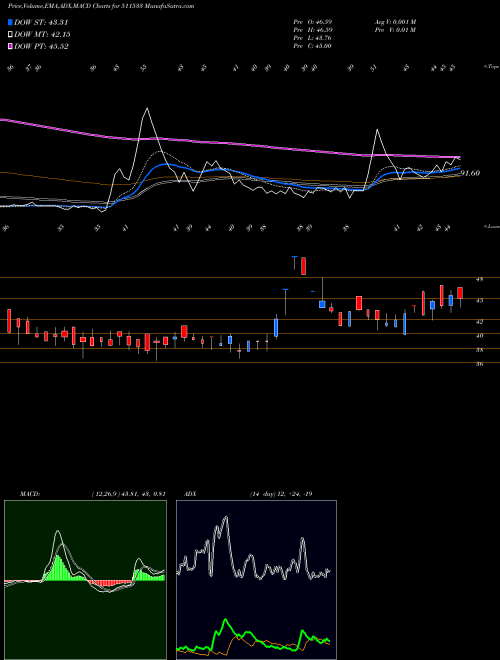Screen dimensions: 500x660
Task: Click the ADX (14 day) parameter values
Action: coord(281,494)
